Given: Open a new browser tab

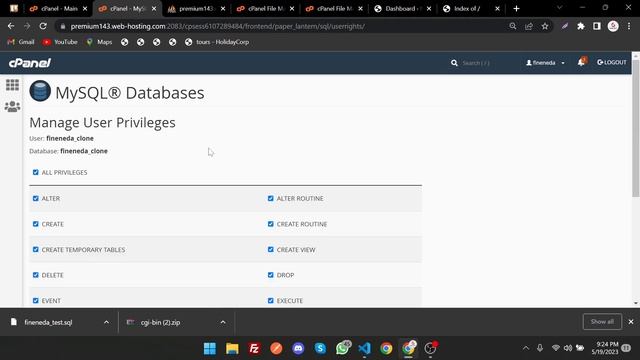Looking at the screenshot, I should 516,9.
